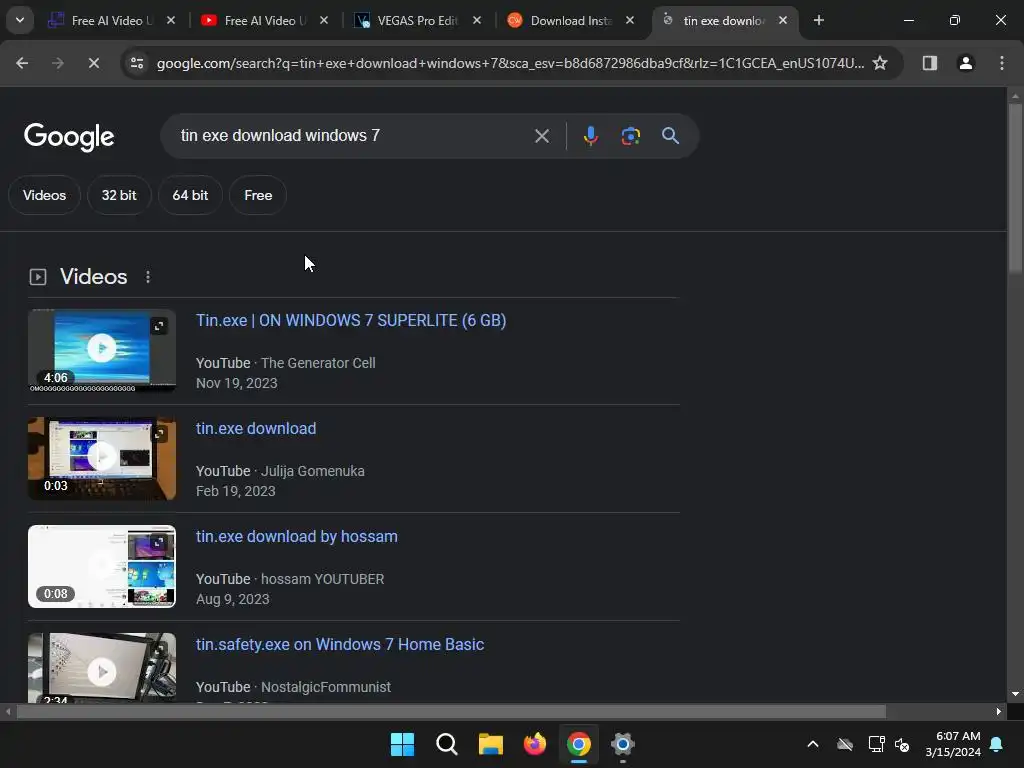The image size is (1024, 768).
Task: Click the address bar URL
Action: (x=510, y=63)
